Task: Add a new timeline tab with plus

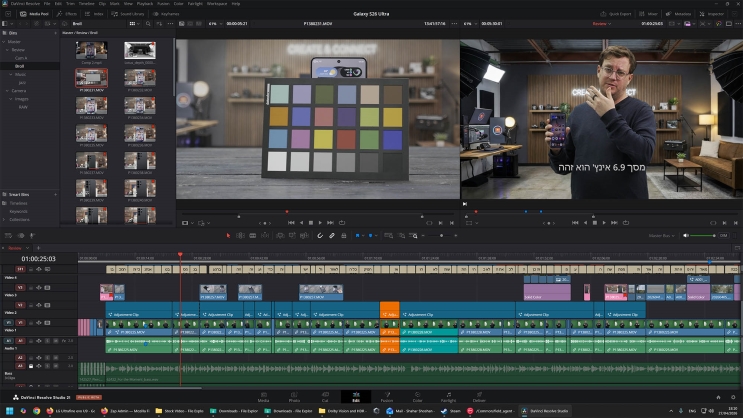Action: 38,248
